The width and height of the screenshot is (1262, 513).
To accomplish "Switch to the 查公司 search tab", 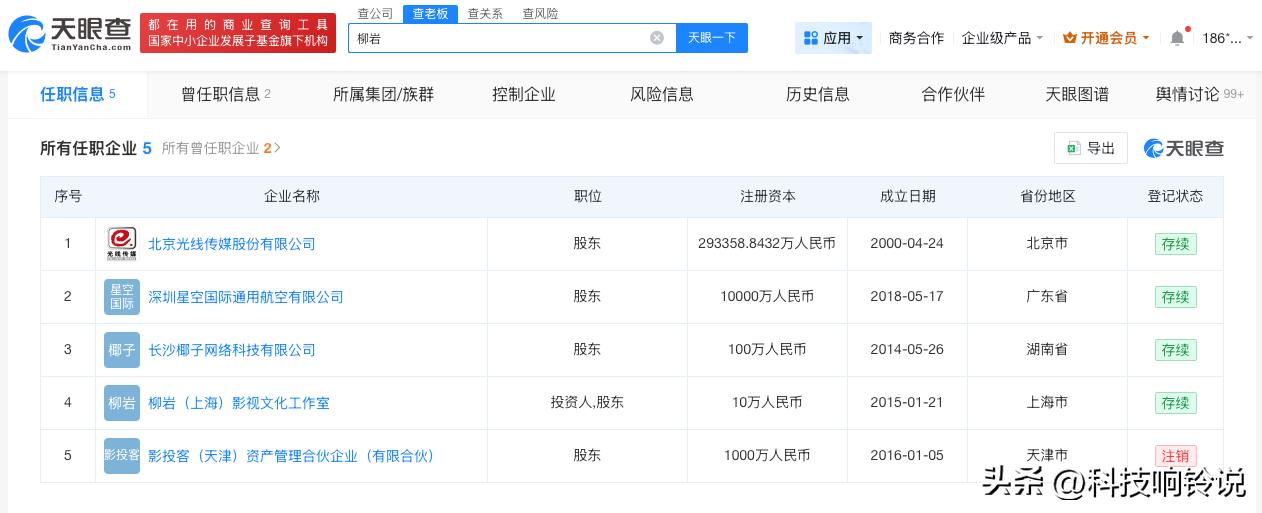I will click(x=375, y=13).
